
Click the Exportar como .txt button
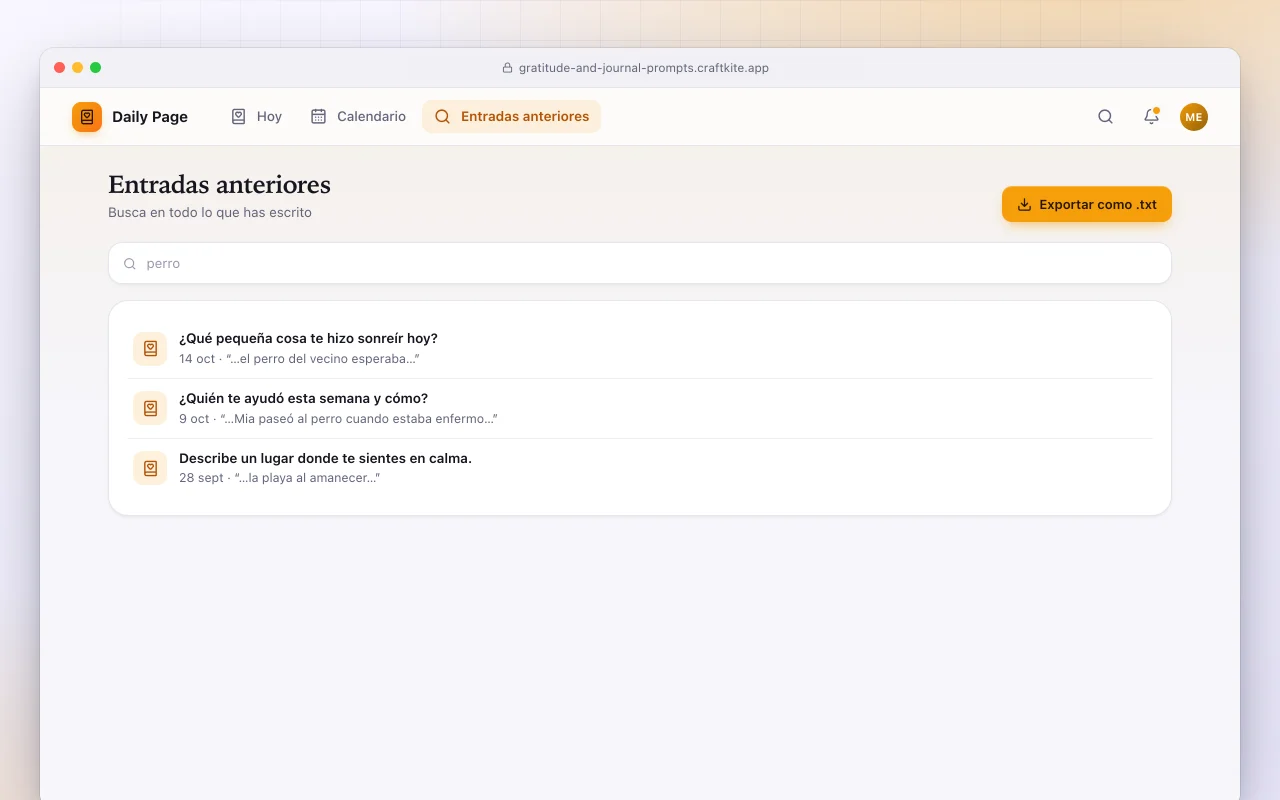click(1087, 205)
